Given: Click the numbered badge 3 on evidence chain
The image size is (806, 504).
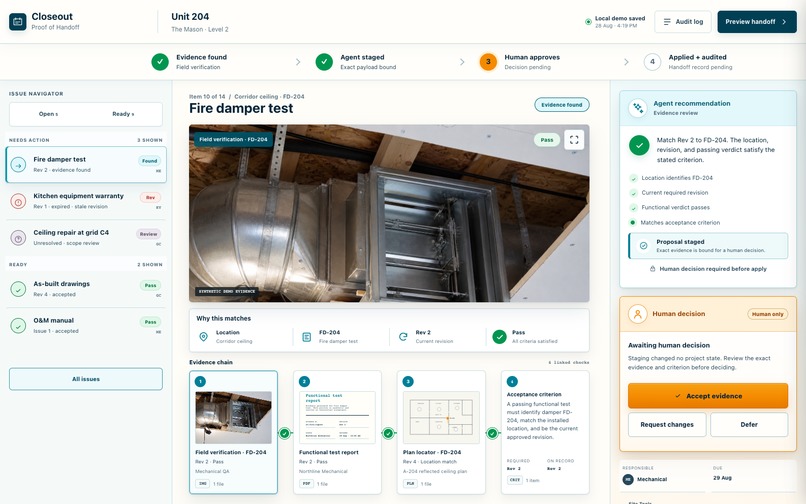Looking at the screenshot, I should click(408, 382).
